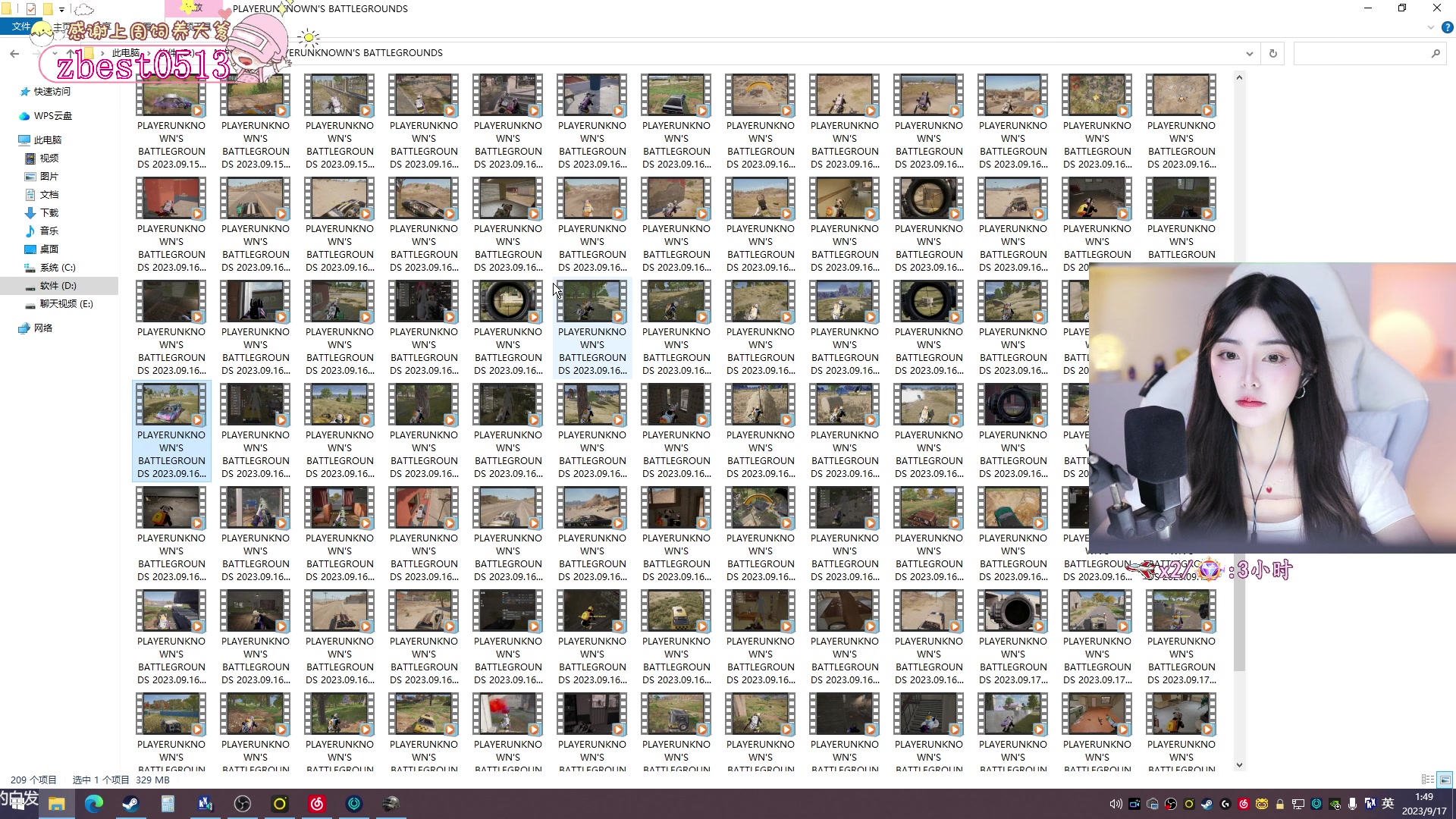Open Steam from the taskbar
The image size is (1456, 819).
[x=130, y=804]
